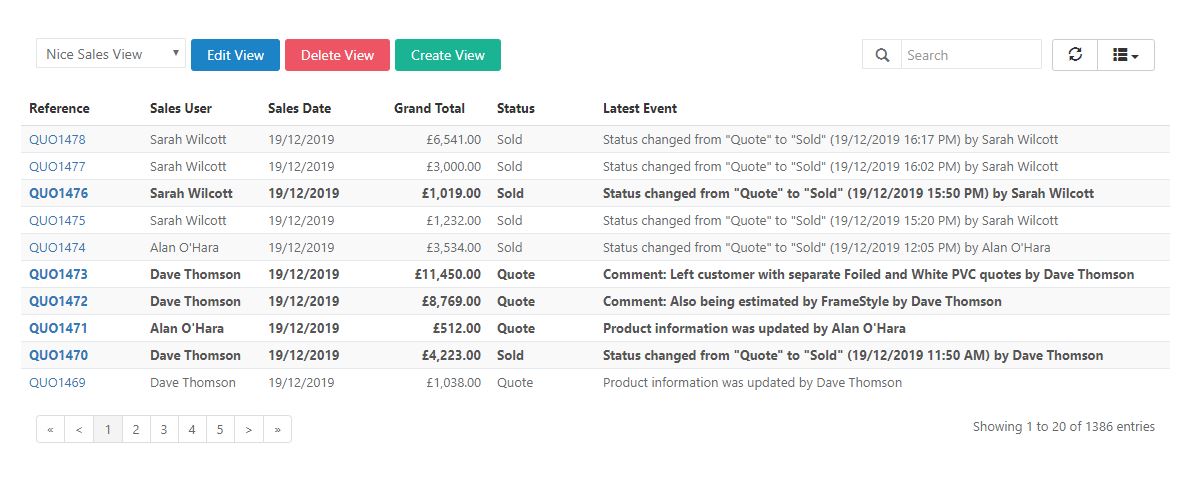
Task: Click the Create View button
Action: point(448,55)
